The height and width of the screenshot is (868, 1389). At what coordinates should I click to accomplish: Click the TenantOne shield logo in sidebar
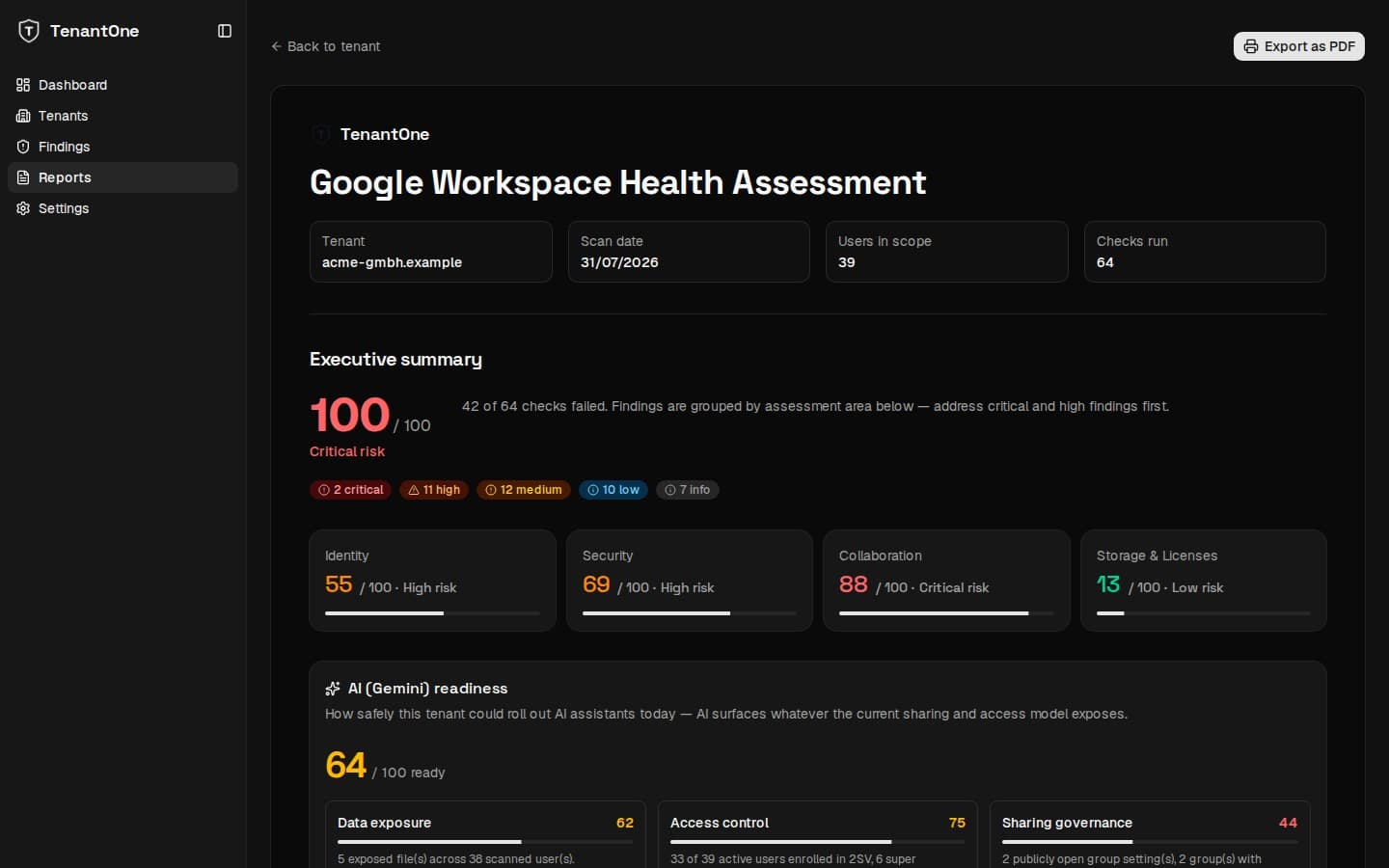click(x=29, y=31)
